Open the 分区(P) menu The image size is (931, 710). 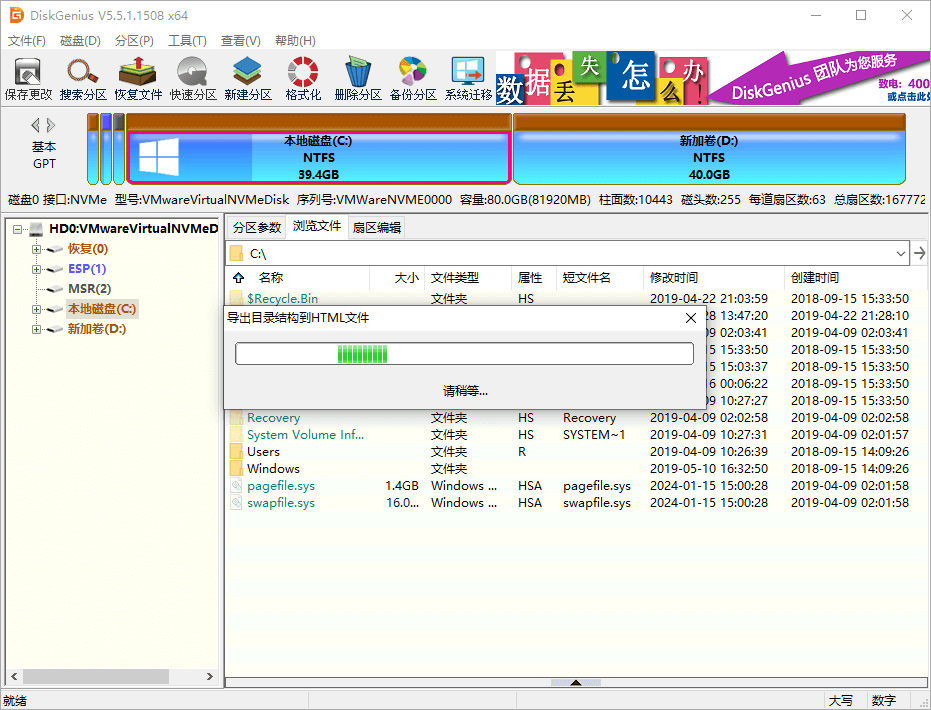coord(134,40)
